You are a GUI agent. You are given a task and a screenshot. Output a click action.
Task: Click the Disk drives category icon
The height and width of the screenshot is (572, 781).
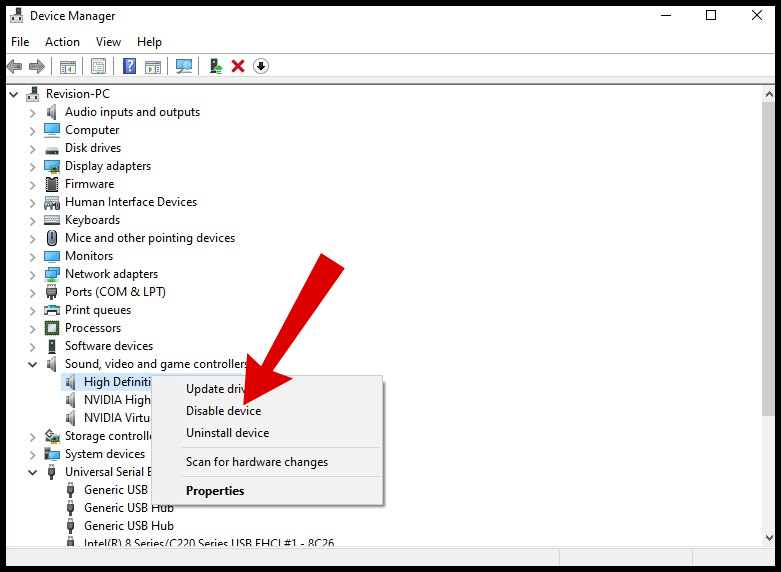(x=52, y=149)
